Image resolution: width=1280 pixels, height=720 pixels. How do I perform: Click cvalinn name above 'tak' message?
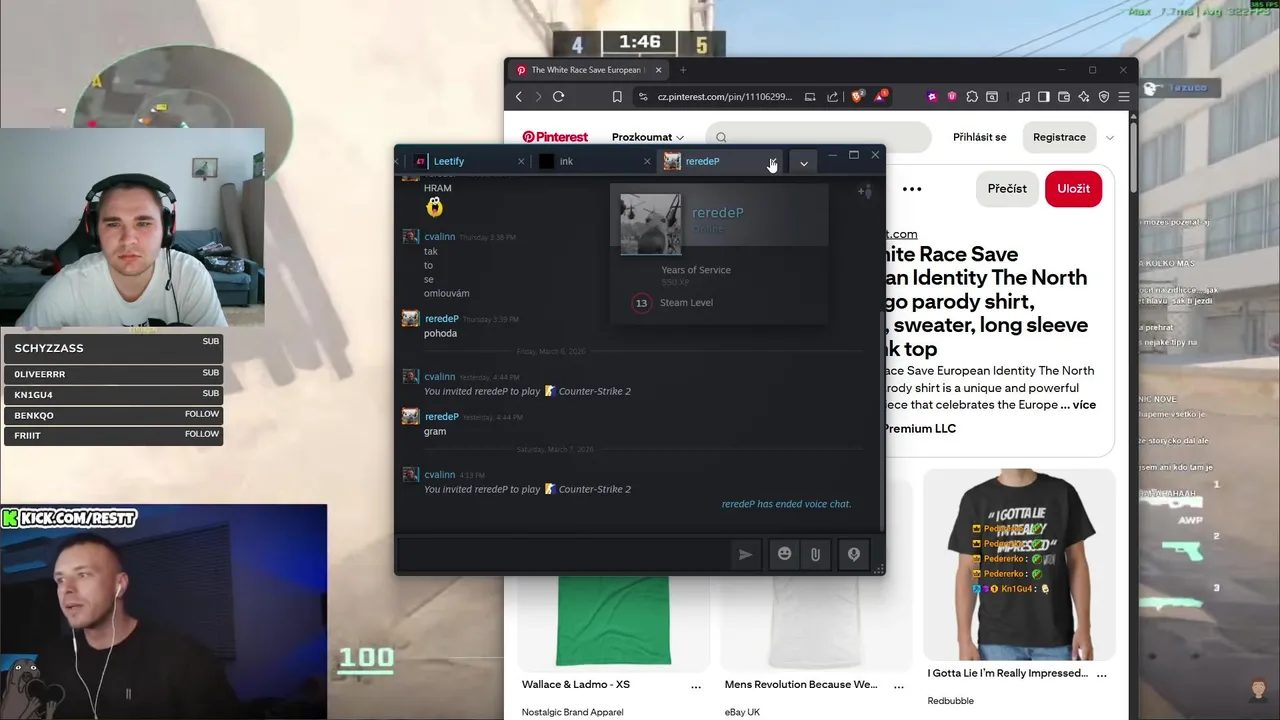440,237
